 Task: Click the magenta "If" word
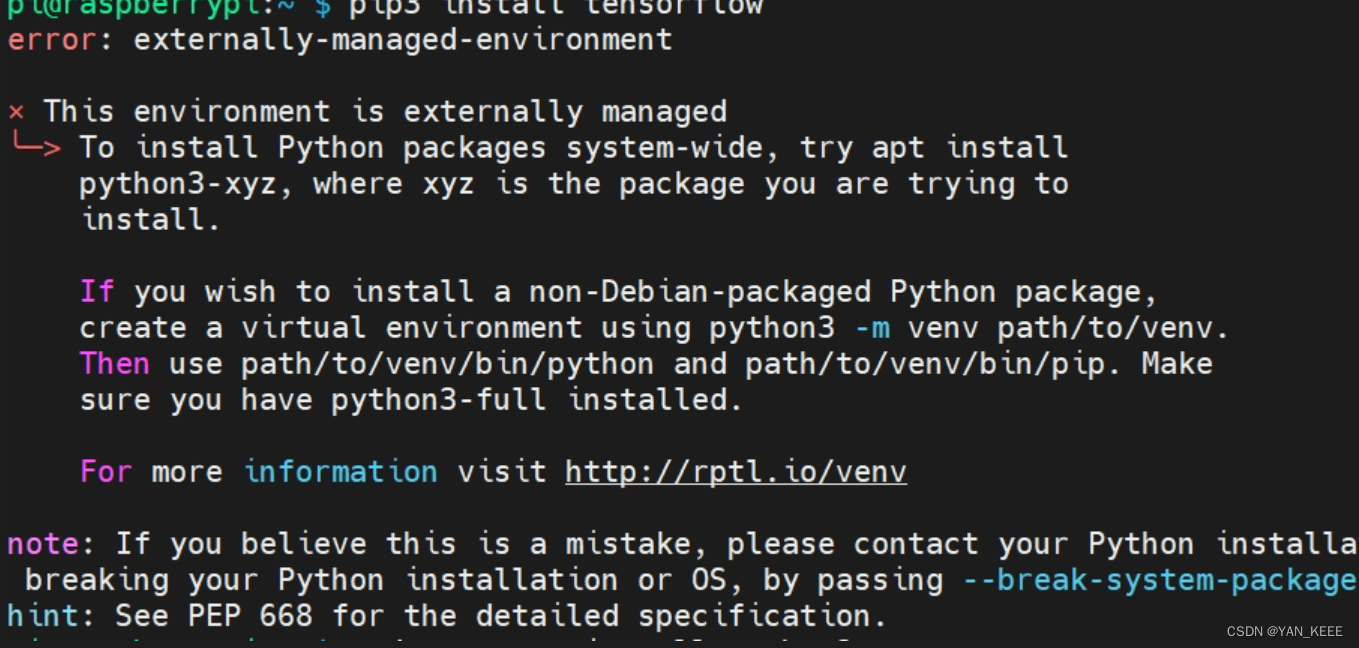tap(97, 292)
